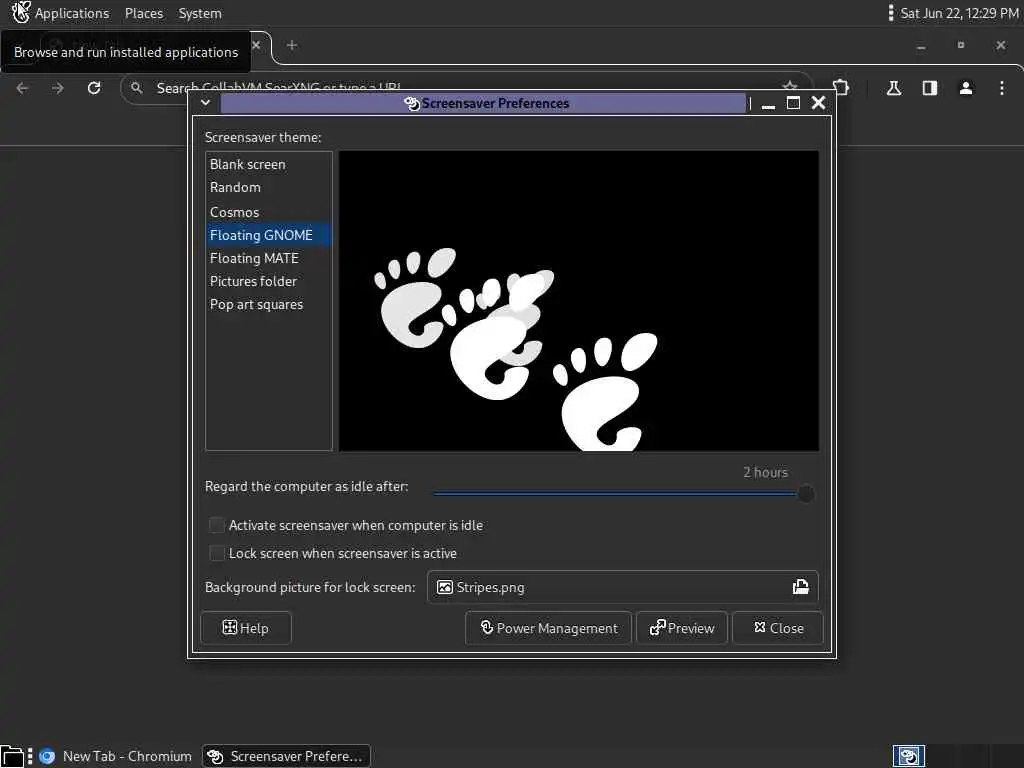Select the Floating MATE theme
This screenshot has height=768, width=1024.
click(268, 258)
